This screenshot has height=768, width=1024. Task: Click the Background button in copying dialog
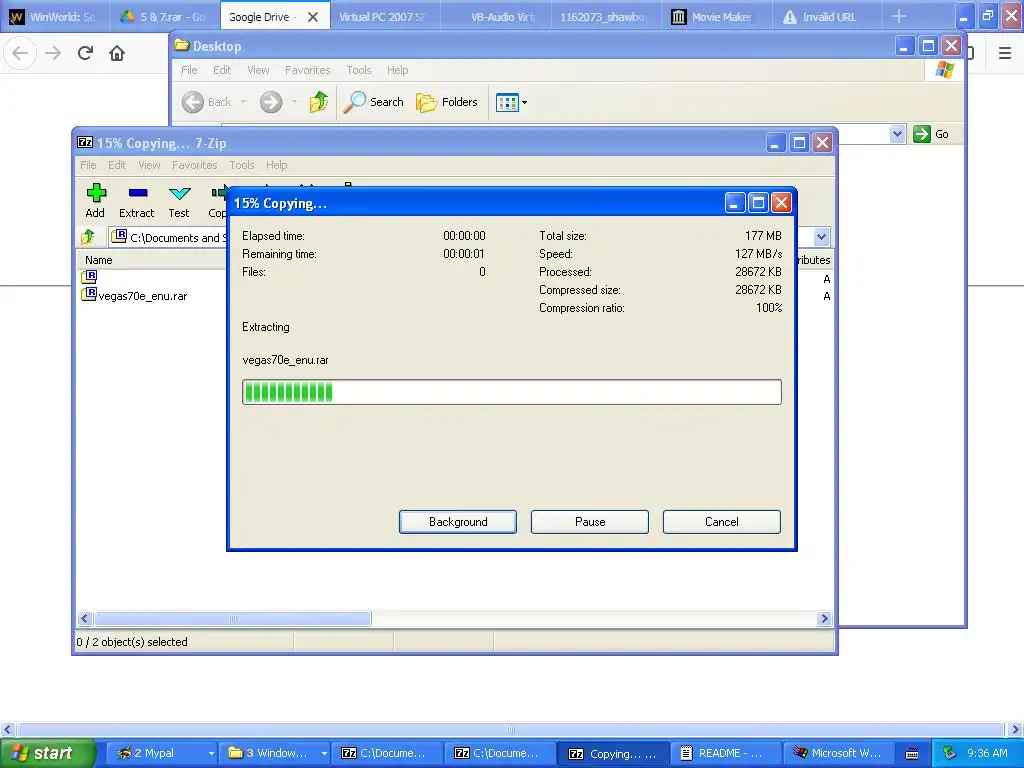[458, 522]
